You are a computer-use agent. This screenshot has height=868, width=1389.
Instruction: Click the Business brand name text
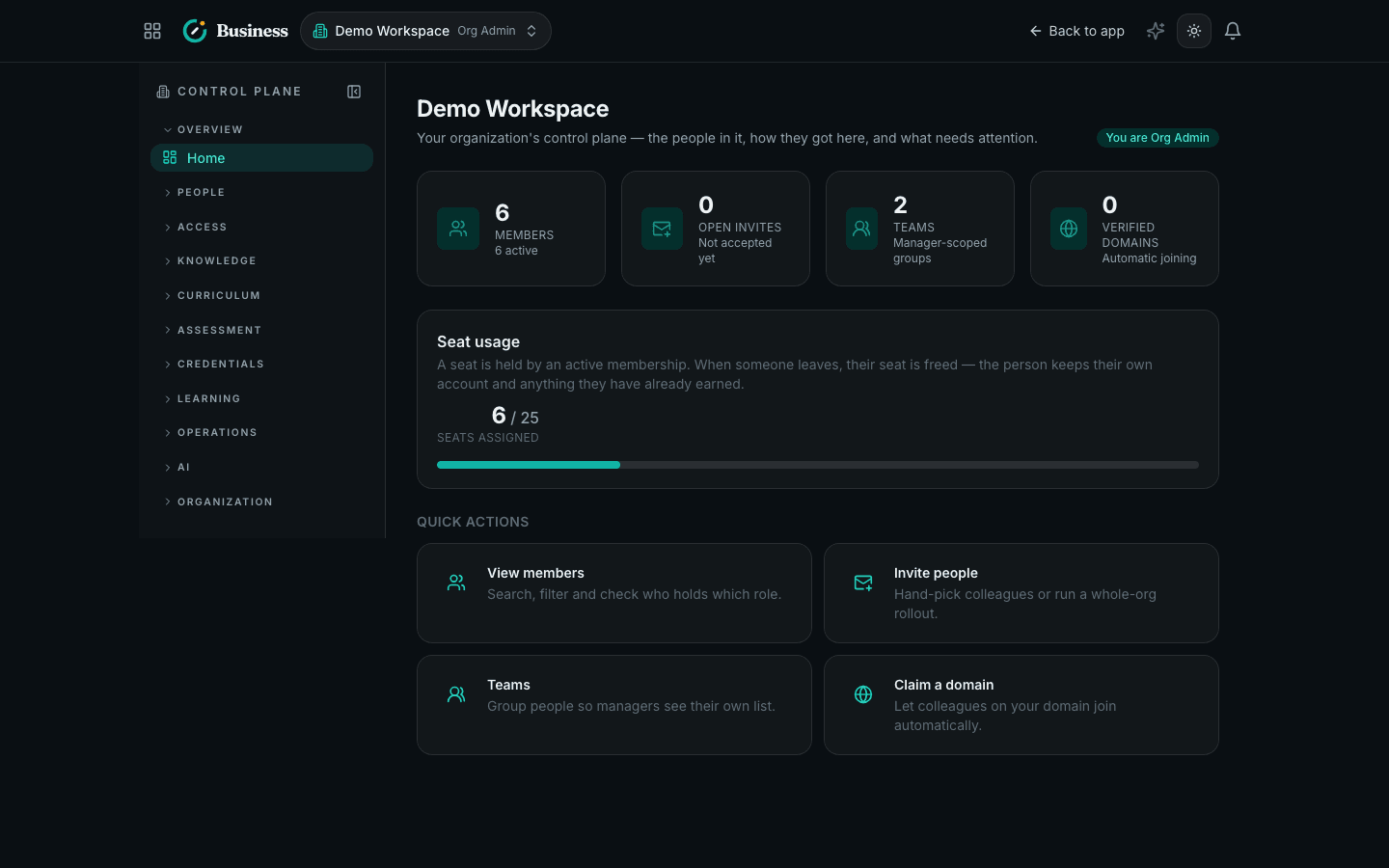click(x=252, y=31)
